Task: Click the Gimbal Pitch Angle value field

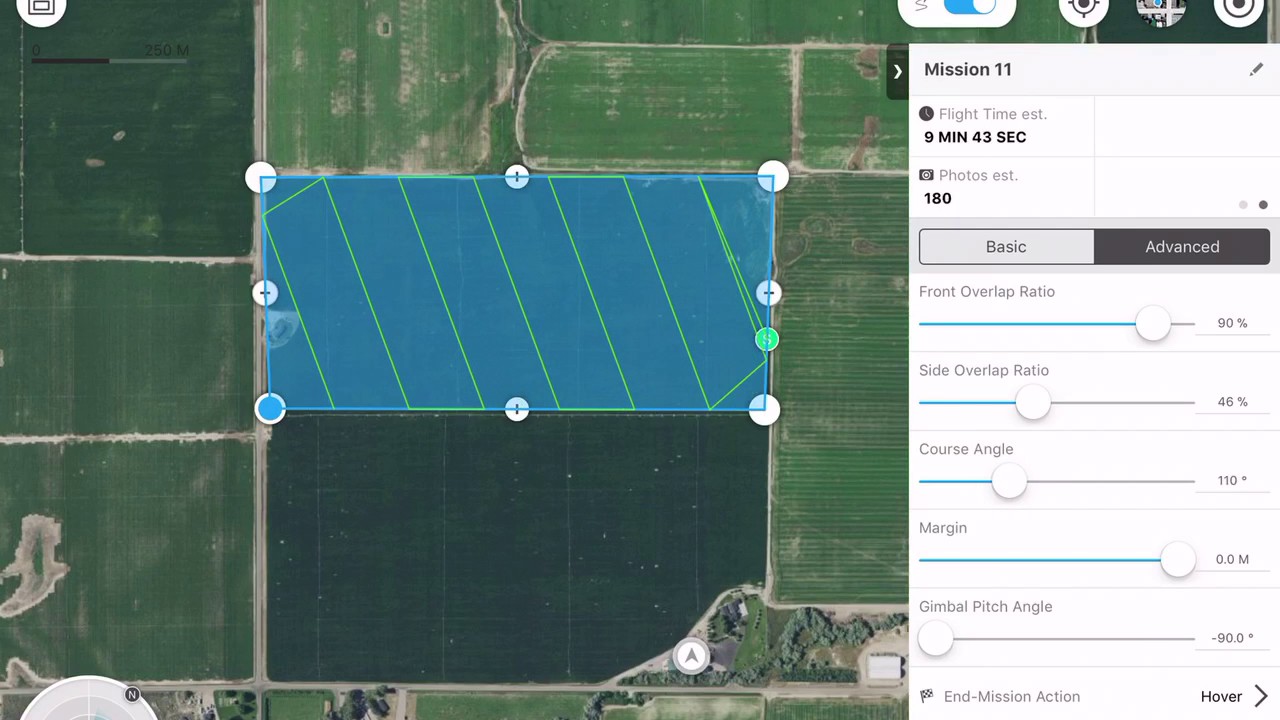Action: pos(1232,638)
